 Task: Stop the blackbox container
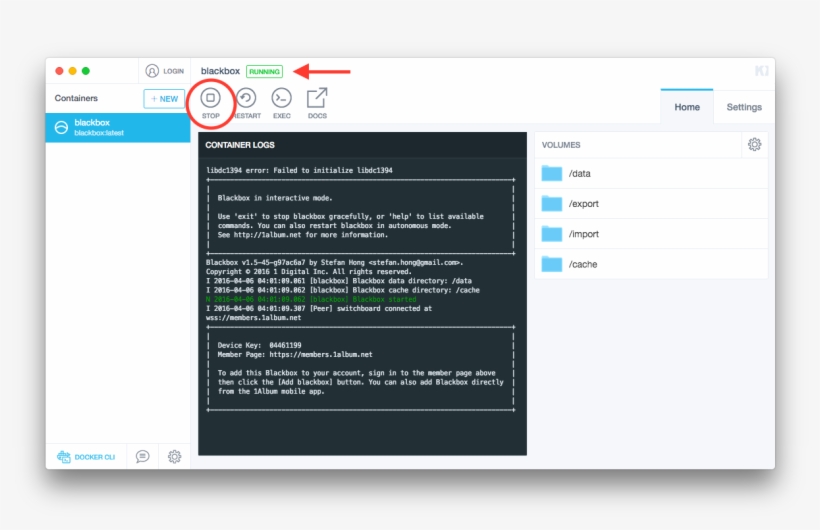pyautogui.click(x=210, y=104)
